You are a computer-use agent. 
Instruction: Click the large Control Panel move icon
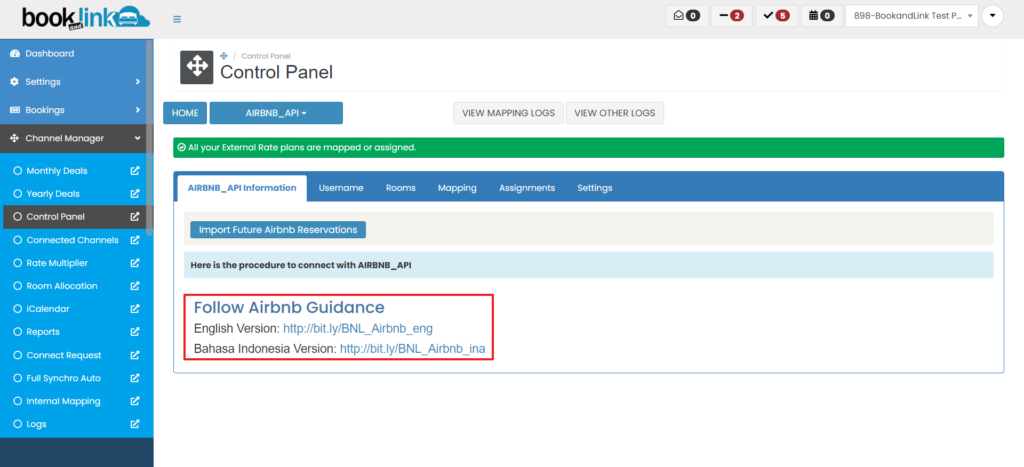(x=197, y=67)
